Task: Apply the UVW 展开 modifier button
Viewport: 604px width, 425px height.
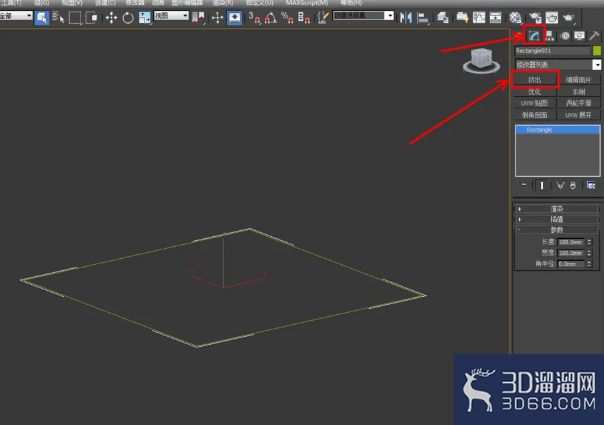Action: tap(579, 115)
